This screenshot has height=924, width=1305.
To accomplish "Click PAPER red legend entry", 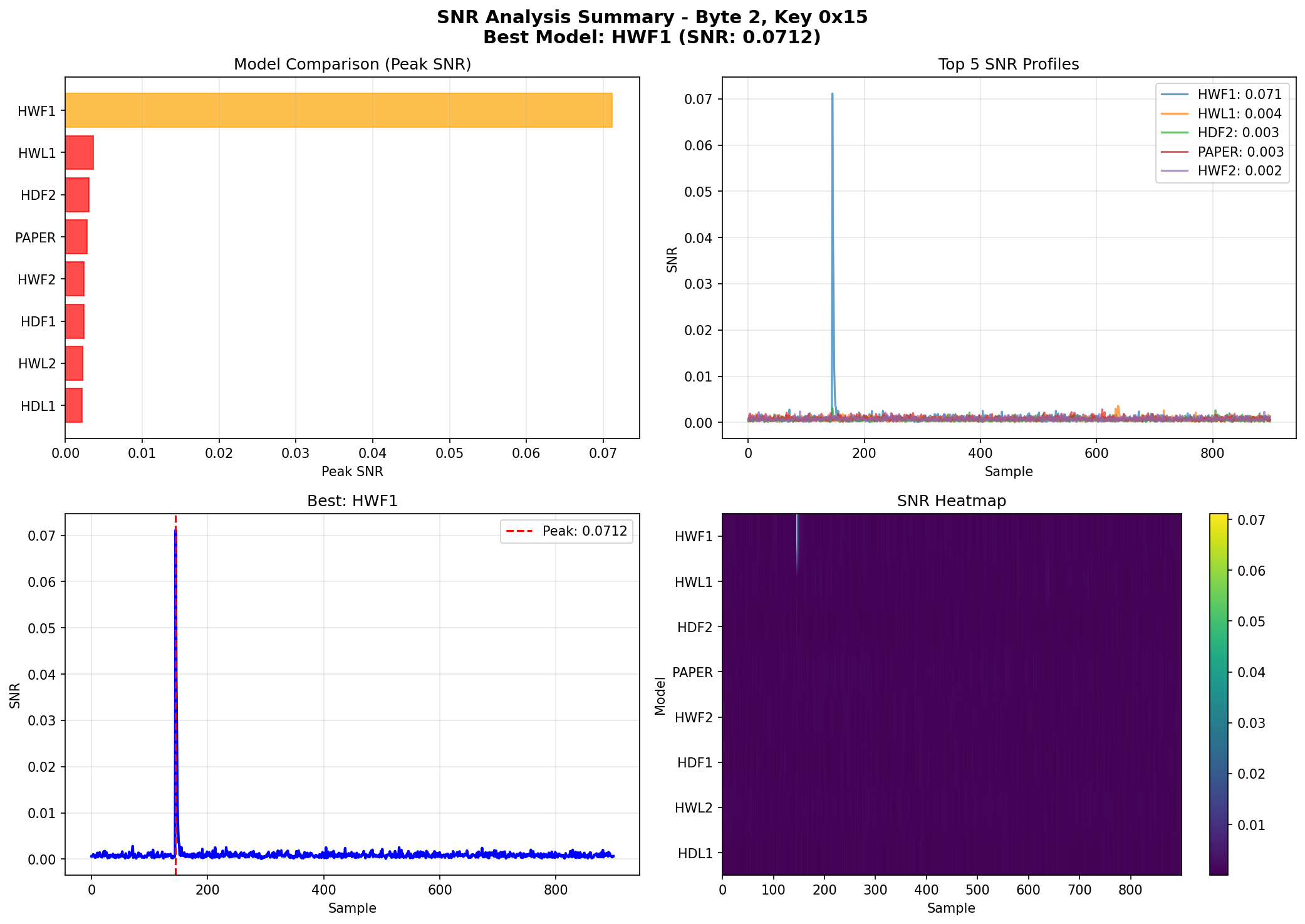I will [1240, 152].
